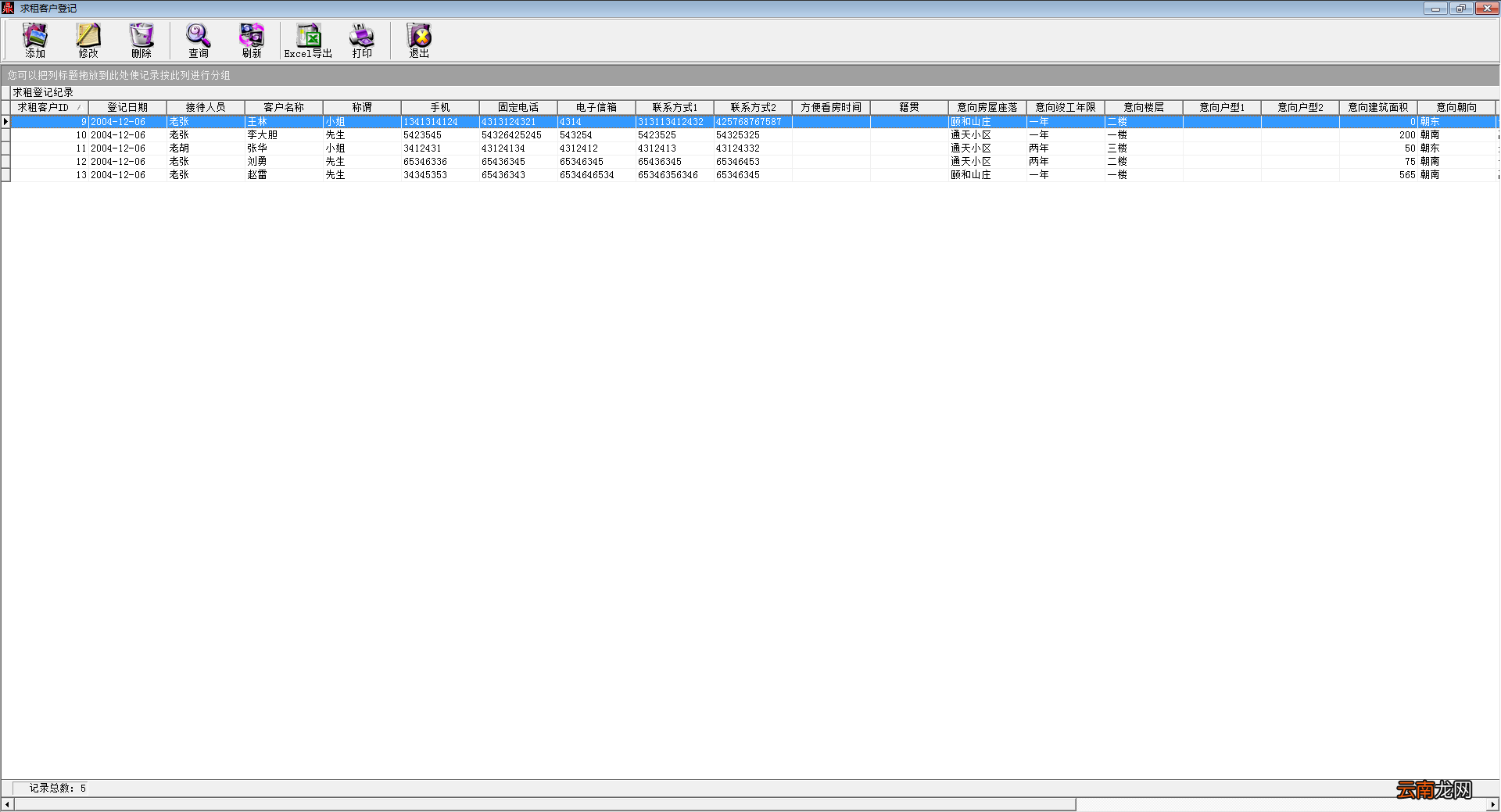This screenshot has width=1501, height=812.
Task: Click the 意向楼层 column header
Action: [x=1144, y=107]
